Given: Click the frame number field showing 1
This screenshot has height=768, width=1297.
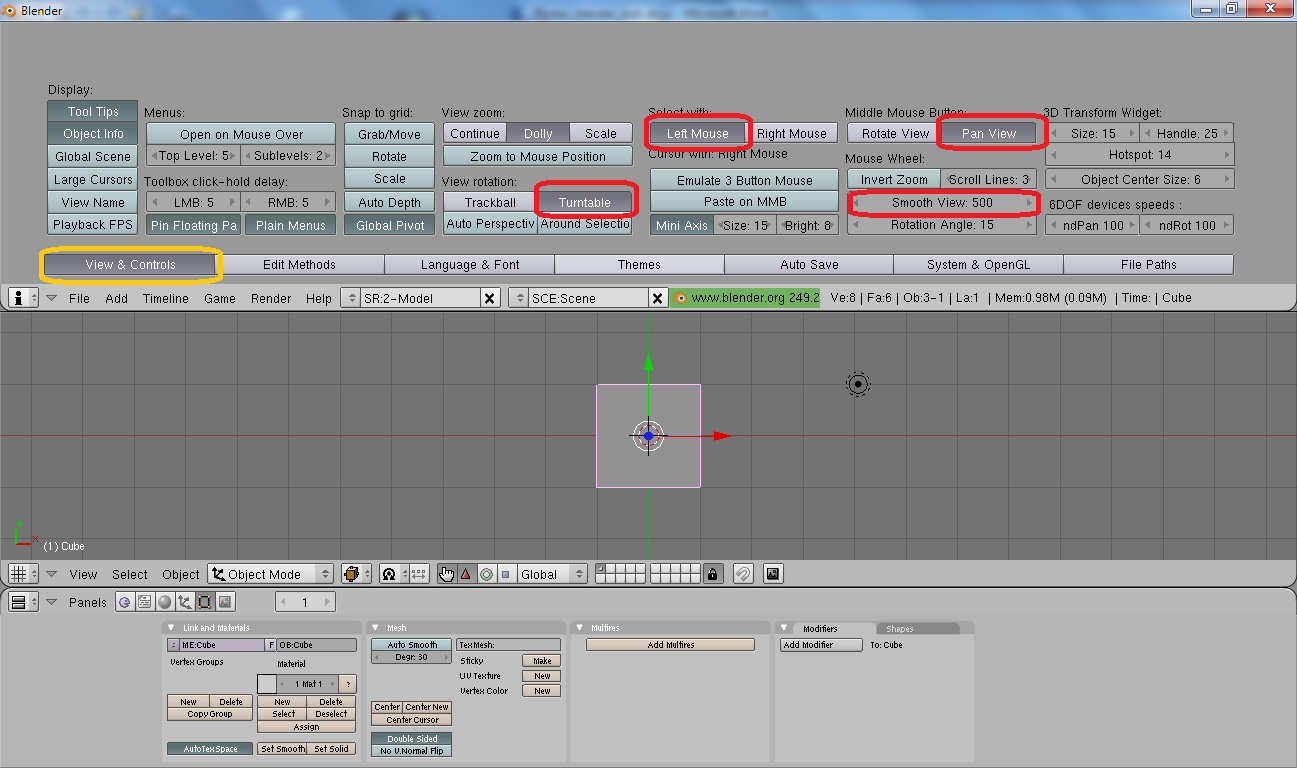Looking at the screenshot, I should [305, 602].
